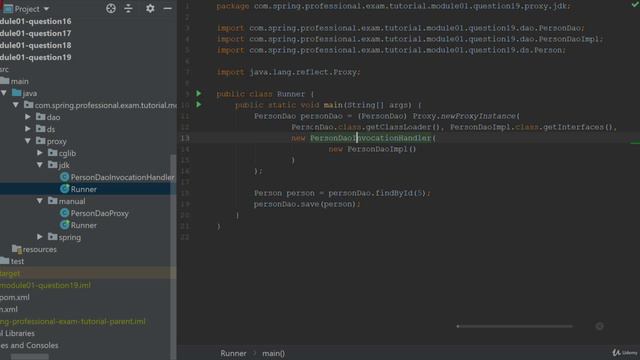
Task: Click PersonDaoInvocationHandler in code line 13
Action: pyautogui.click(x=371, y=138)
